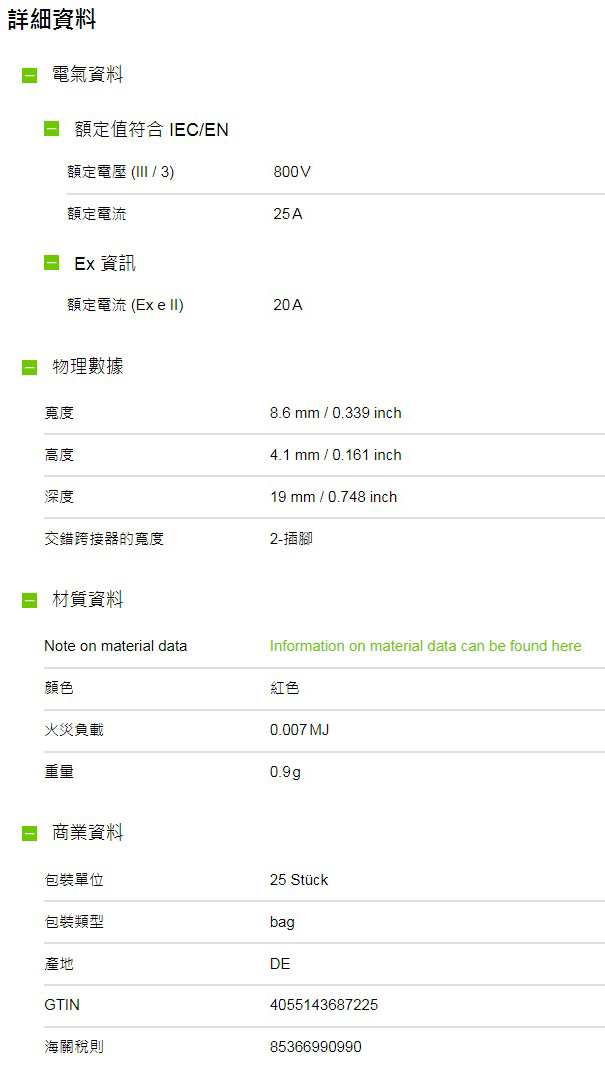The width and height of the screenshot is (605, 1091).
Task: Click the 800 V rated voltage value
Action: pyautogui.click(x=292, y=172)
